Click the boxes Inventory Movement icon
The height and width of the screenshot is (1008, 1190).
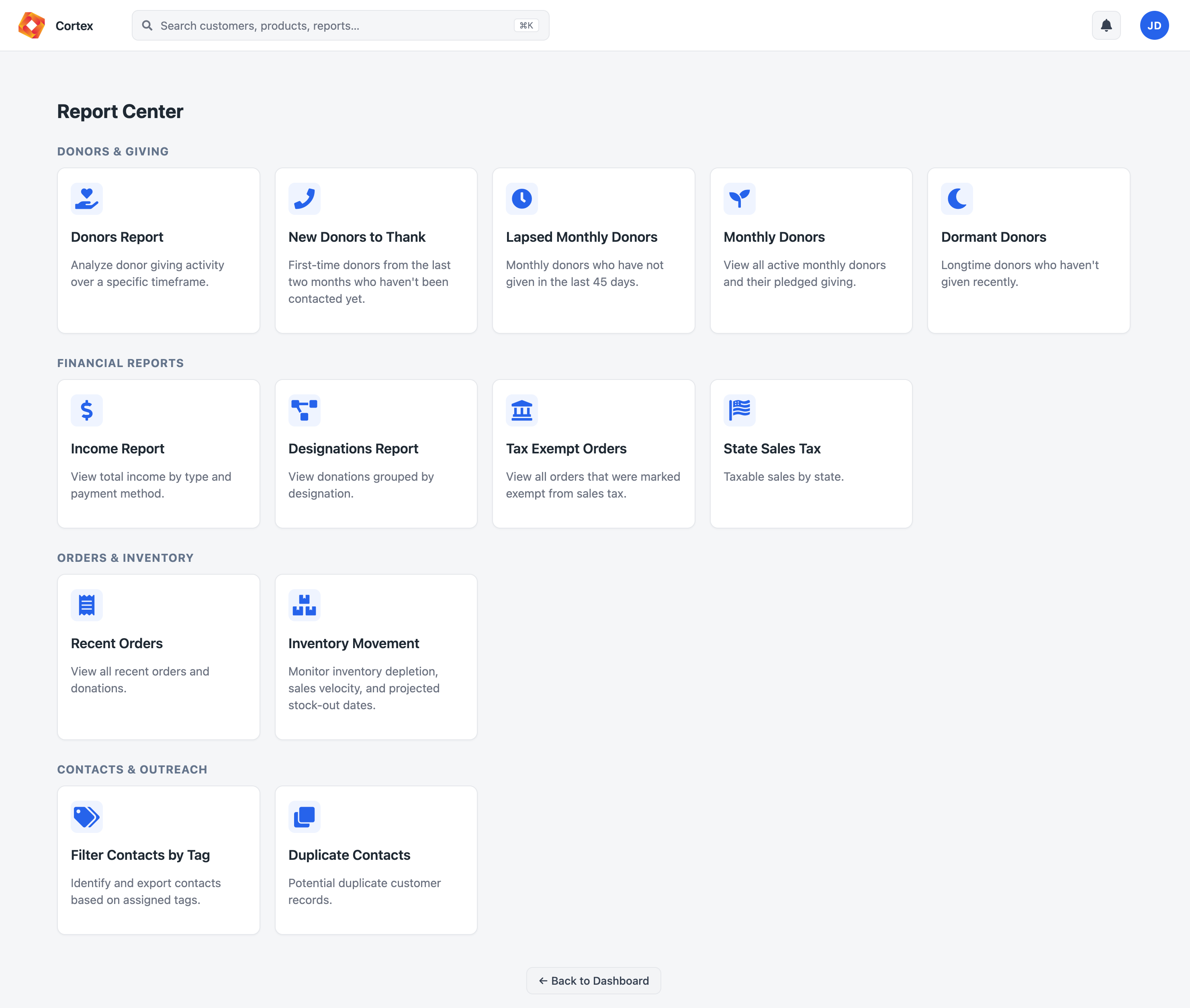[x=304, y=605]
